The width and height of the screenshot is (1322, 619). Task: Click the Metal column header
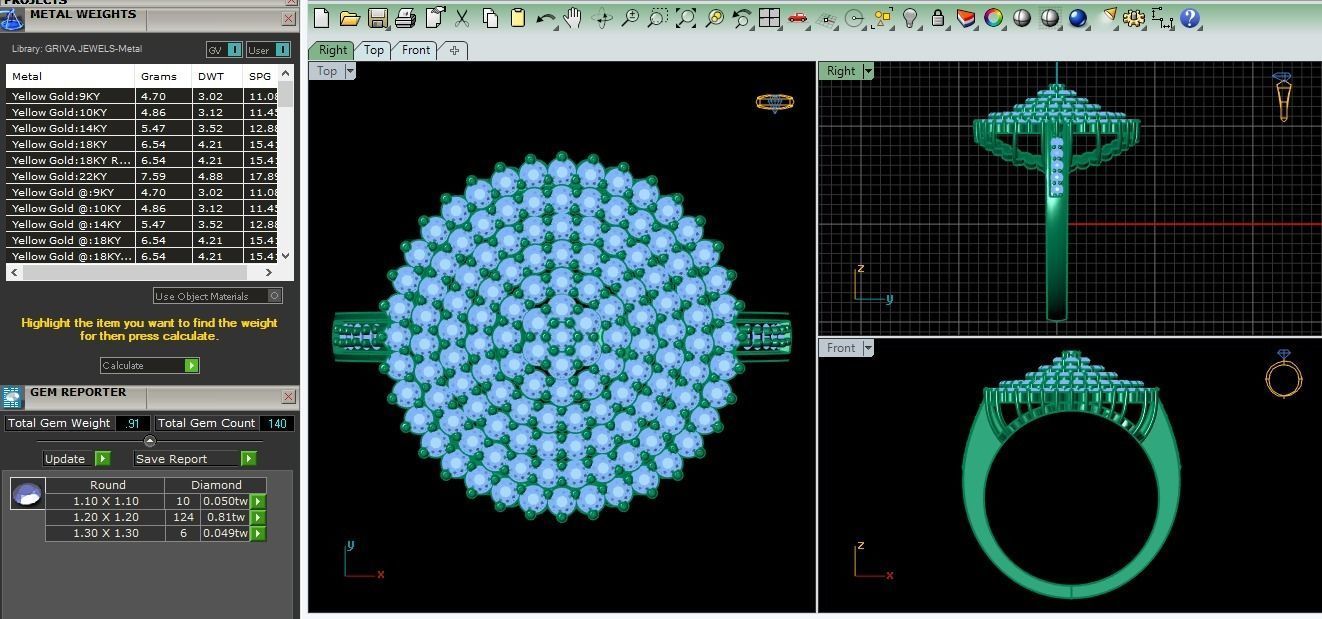[x=70, y=76]
